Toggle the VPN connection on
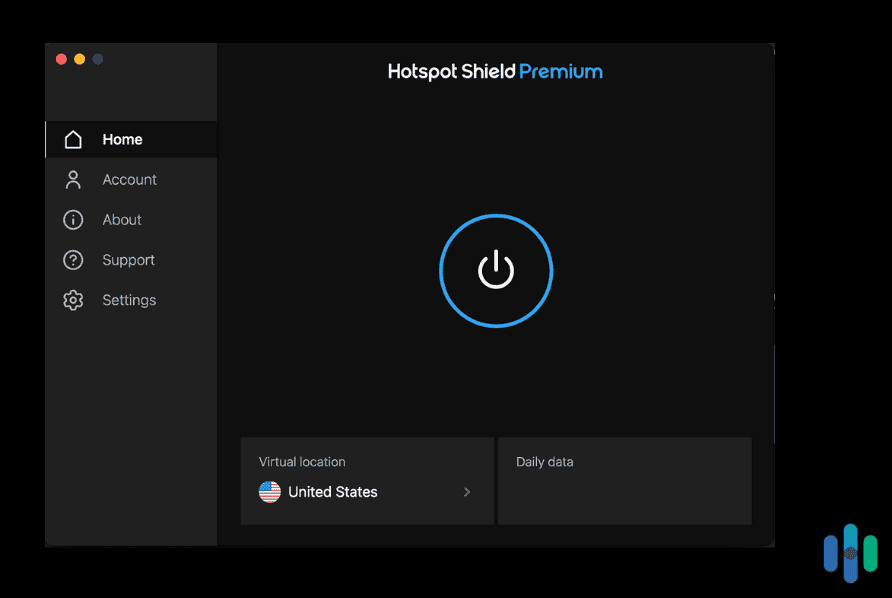The image size is (892, 598). (495, 270)
